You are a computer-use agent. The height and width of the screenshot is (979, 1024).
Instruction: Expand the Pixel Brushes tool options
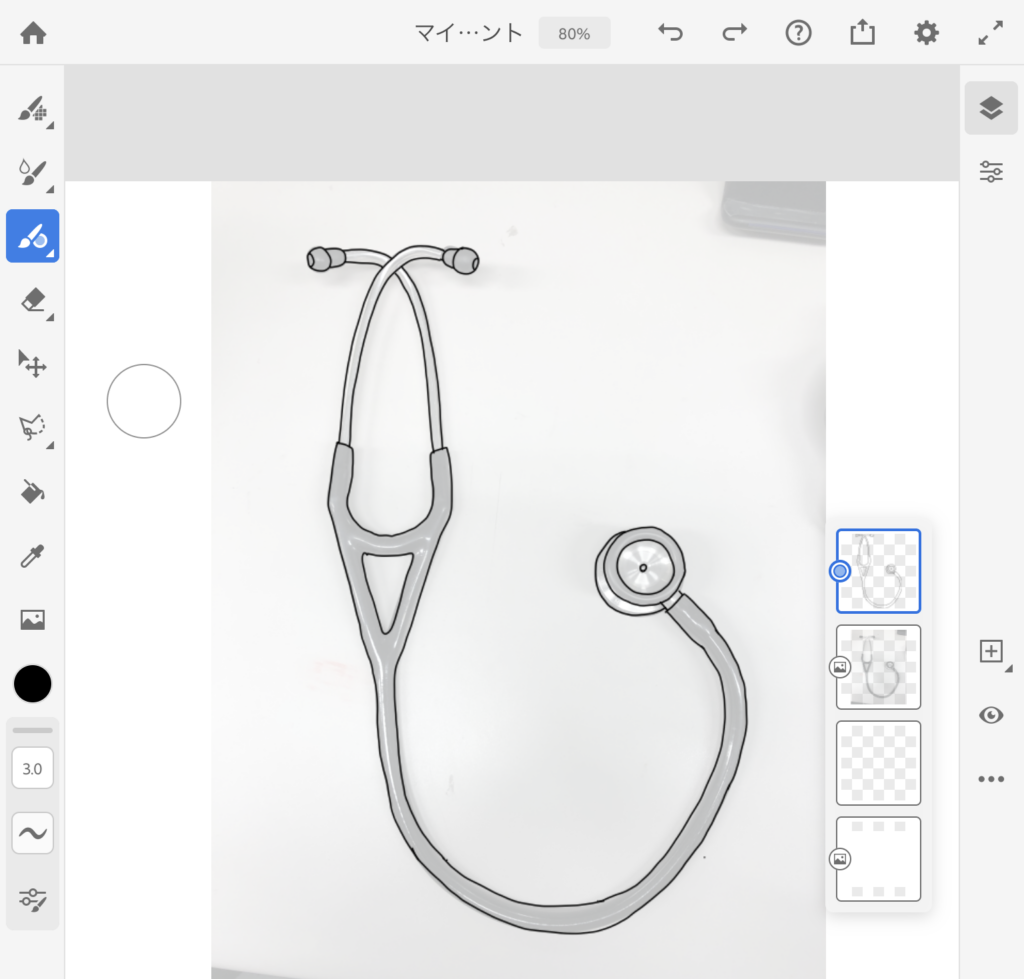click(50, 125)
